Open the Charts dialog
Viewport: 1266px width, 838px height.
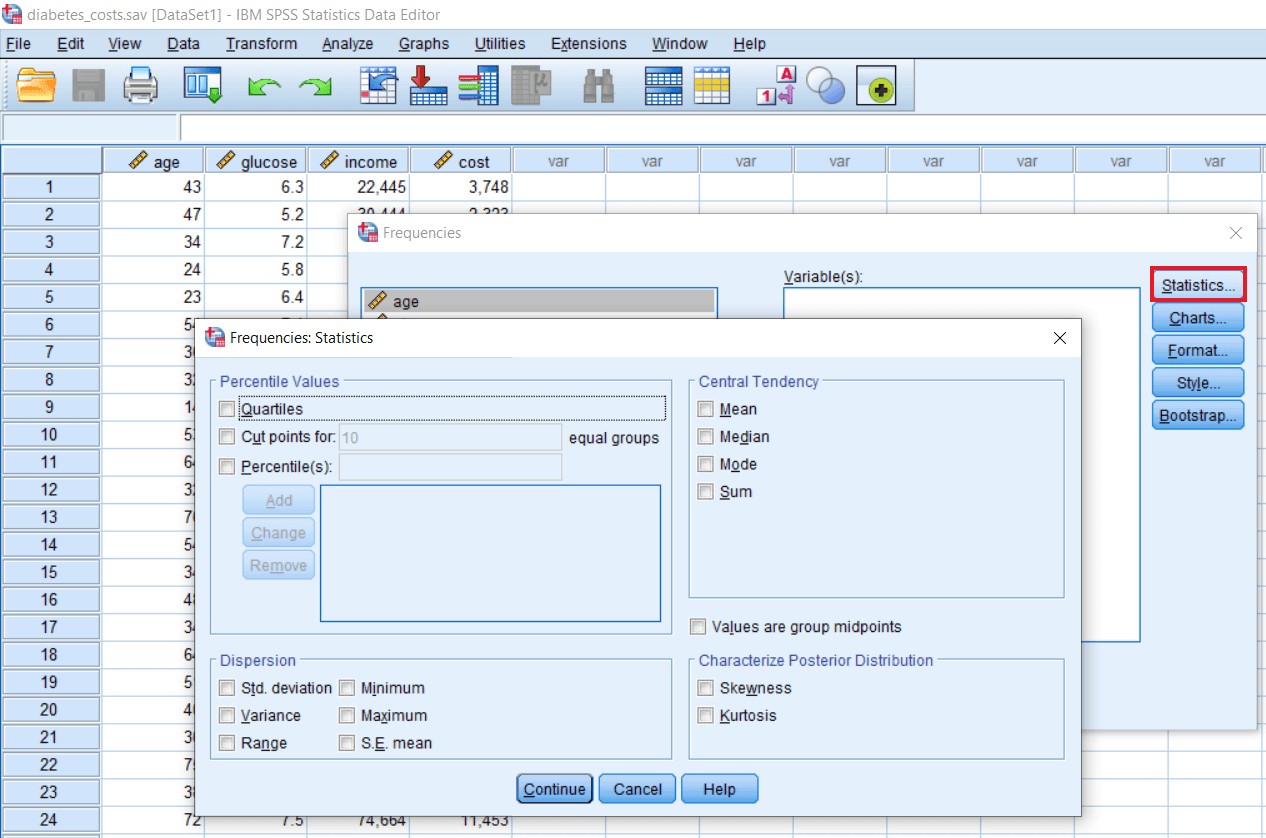(x=1197, y=317)
